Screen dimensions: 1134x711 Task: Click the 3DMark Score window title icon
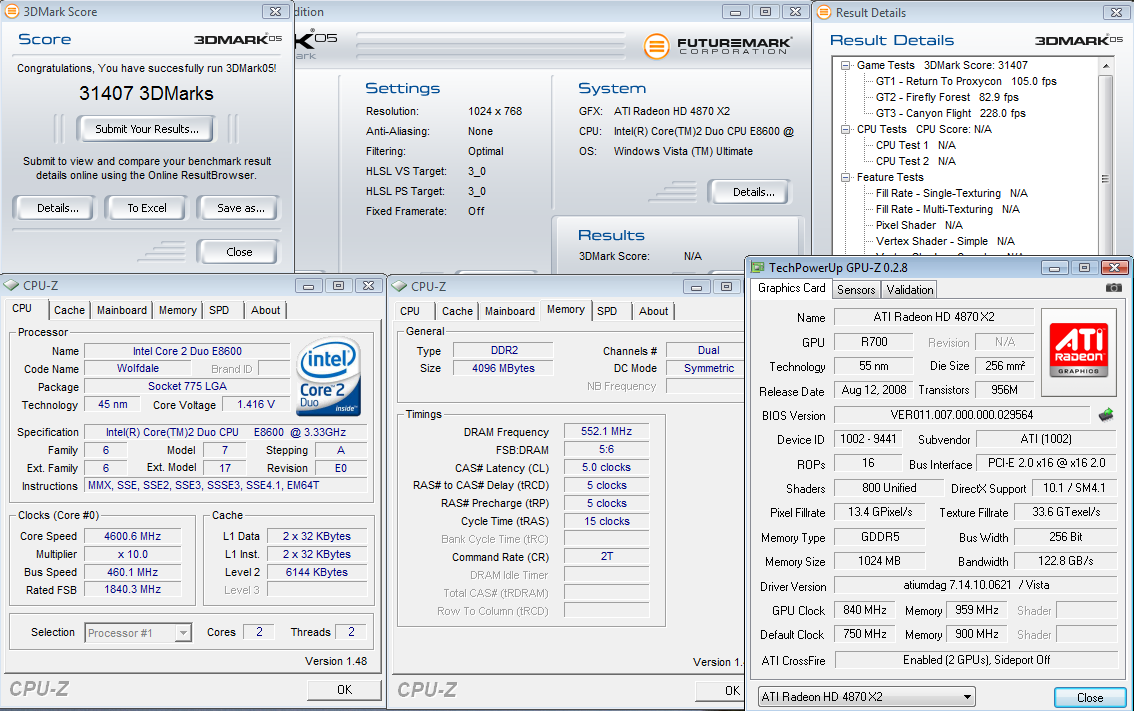coord(12,11)
